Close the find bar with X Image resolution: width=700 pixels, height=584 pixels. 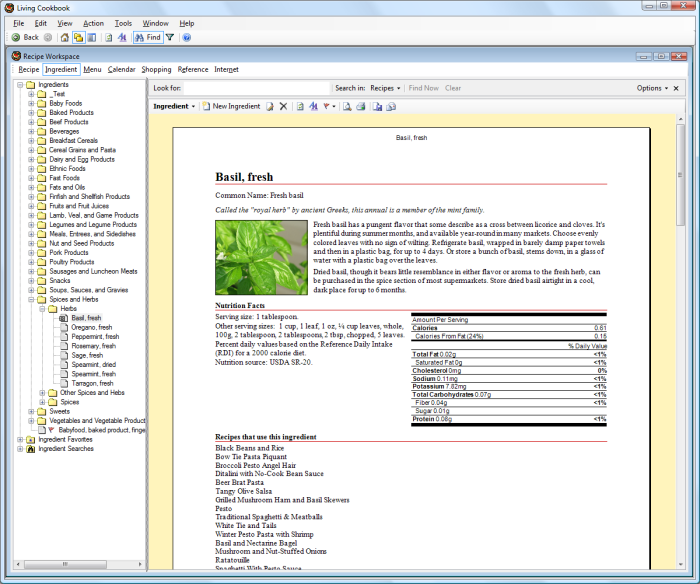(676, 88)
